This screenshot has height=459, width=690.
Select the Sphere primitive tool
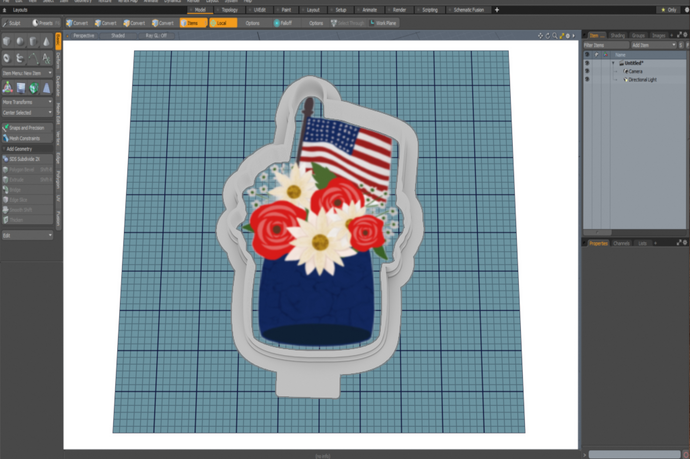coord(20,42)
